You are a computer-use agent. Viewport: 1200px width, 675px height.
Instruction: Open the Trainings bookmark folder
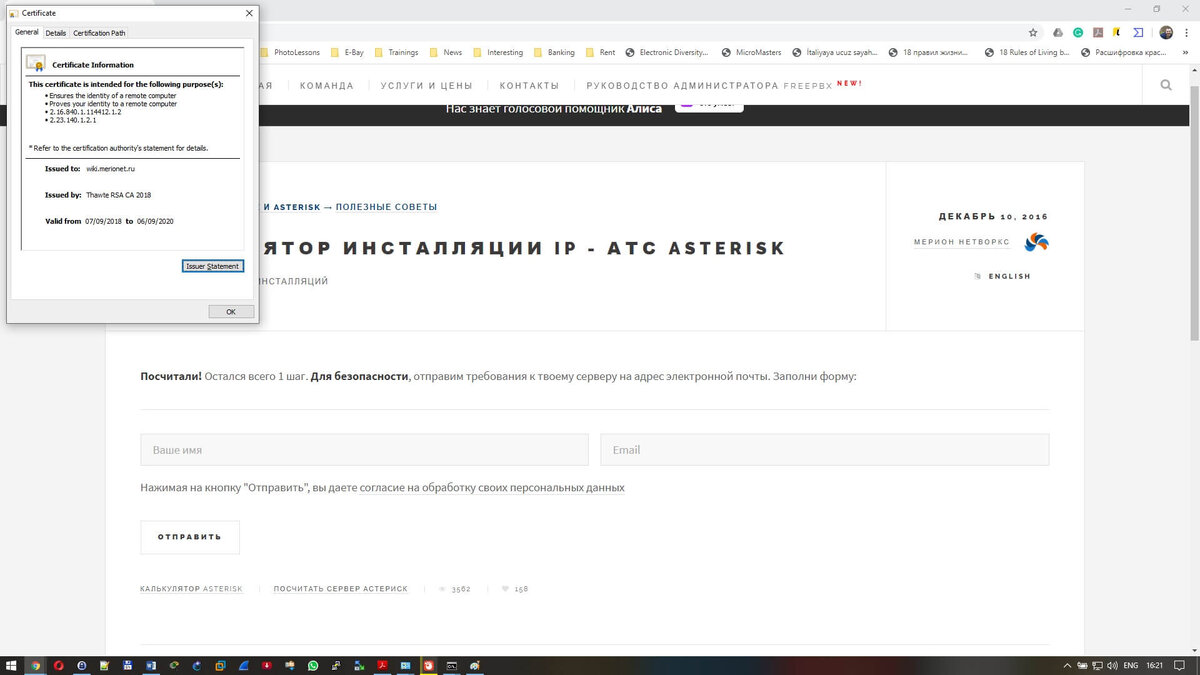tap(396, 52)
